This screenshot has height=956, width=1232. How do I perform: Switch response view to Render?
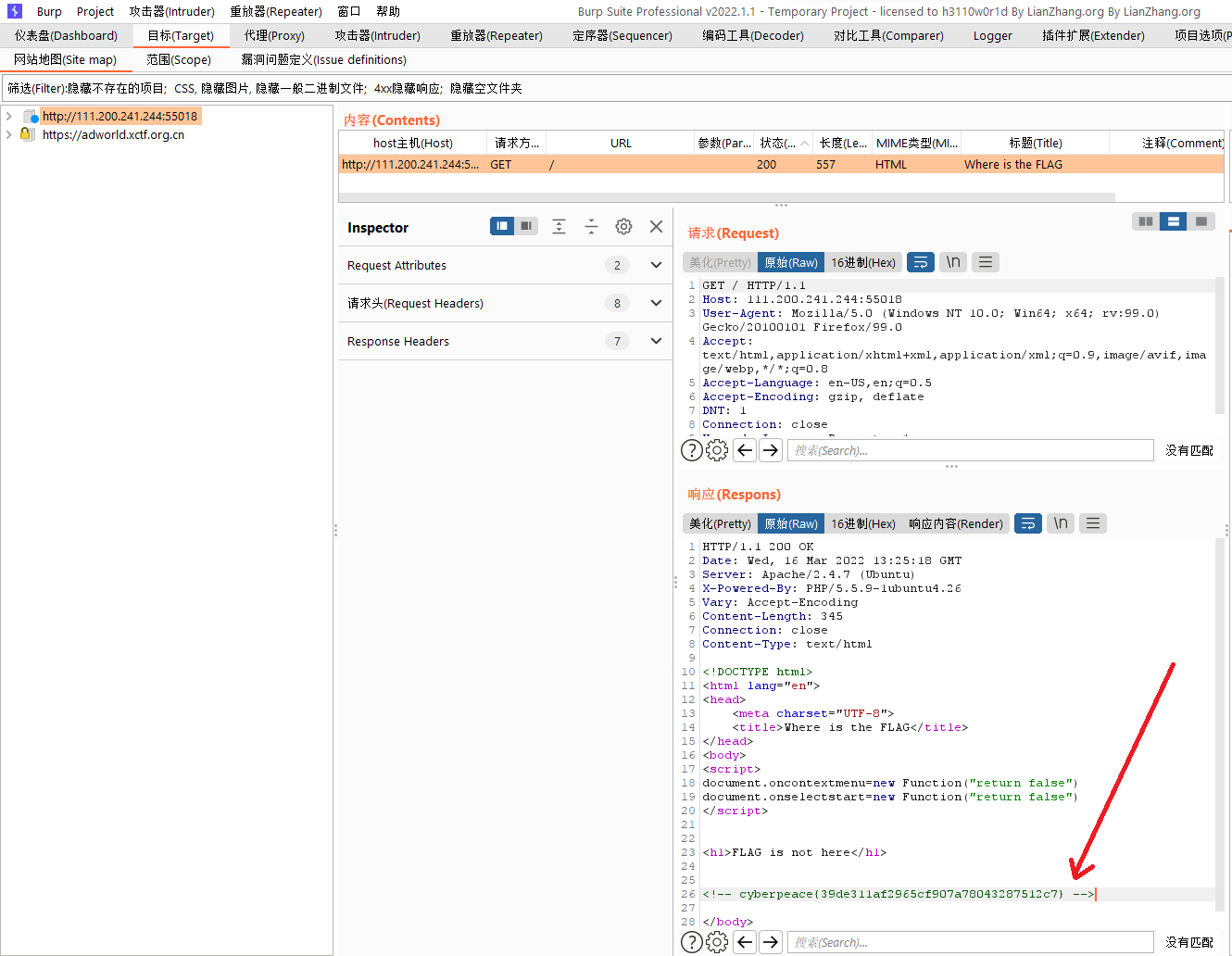pyautogui.click(x=956, y=523)
